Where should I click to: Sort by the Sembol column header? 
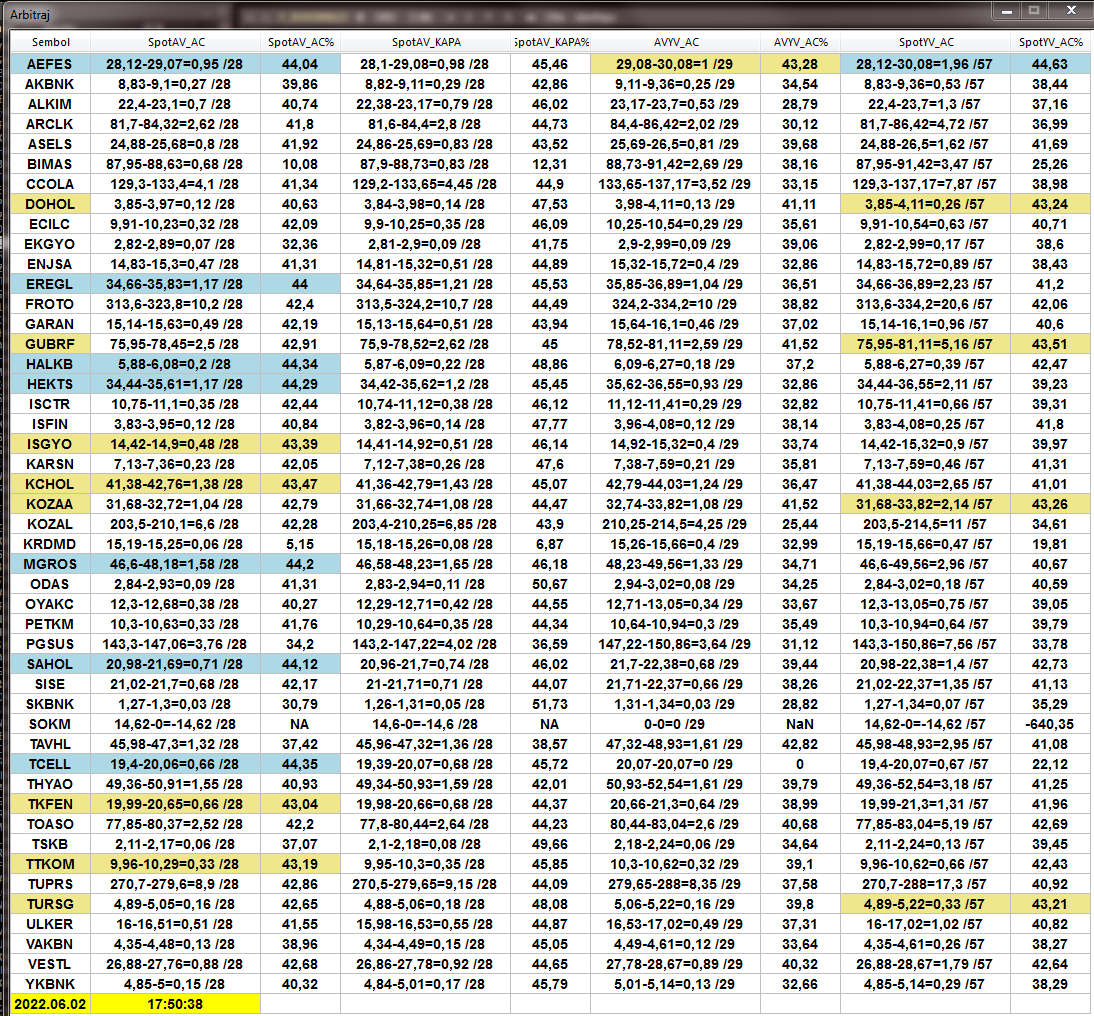click(x=50, y=42)
